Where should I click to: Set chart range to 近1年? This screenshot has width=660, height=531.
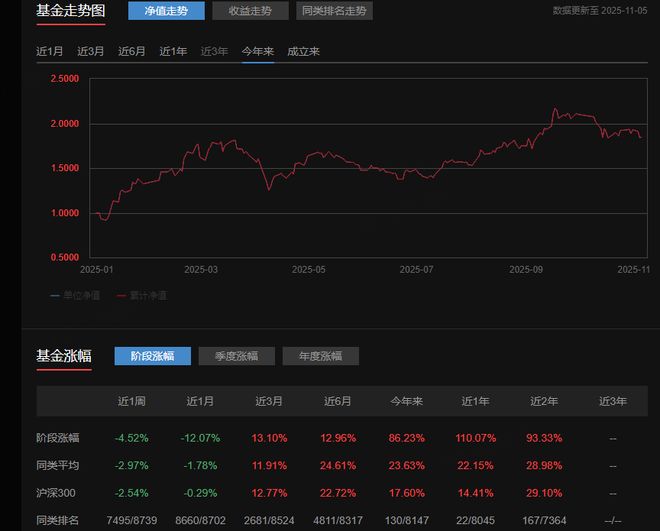click(173, 51)
